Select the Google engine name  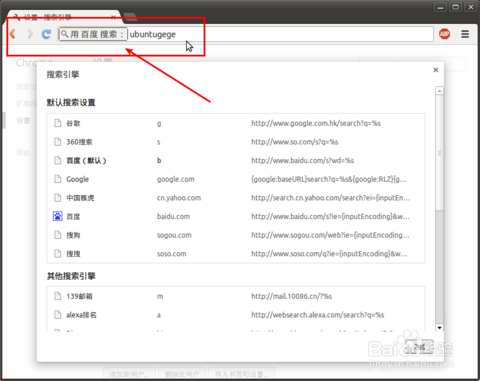(x=78, y=179)
